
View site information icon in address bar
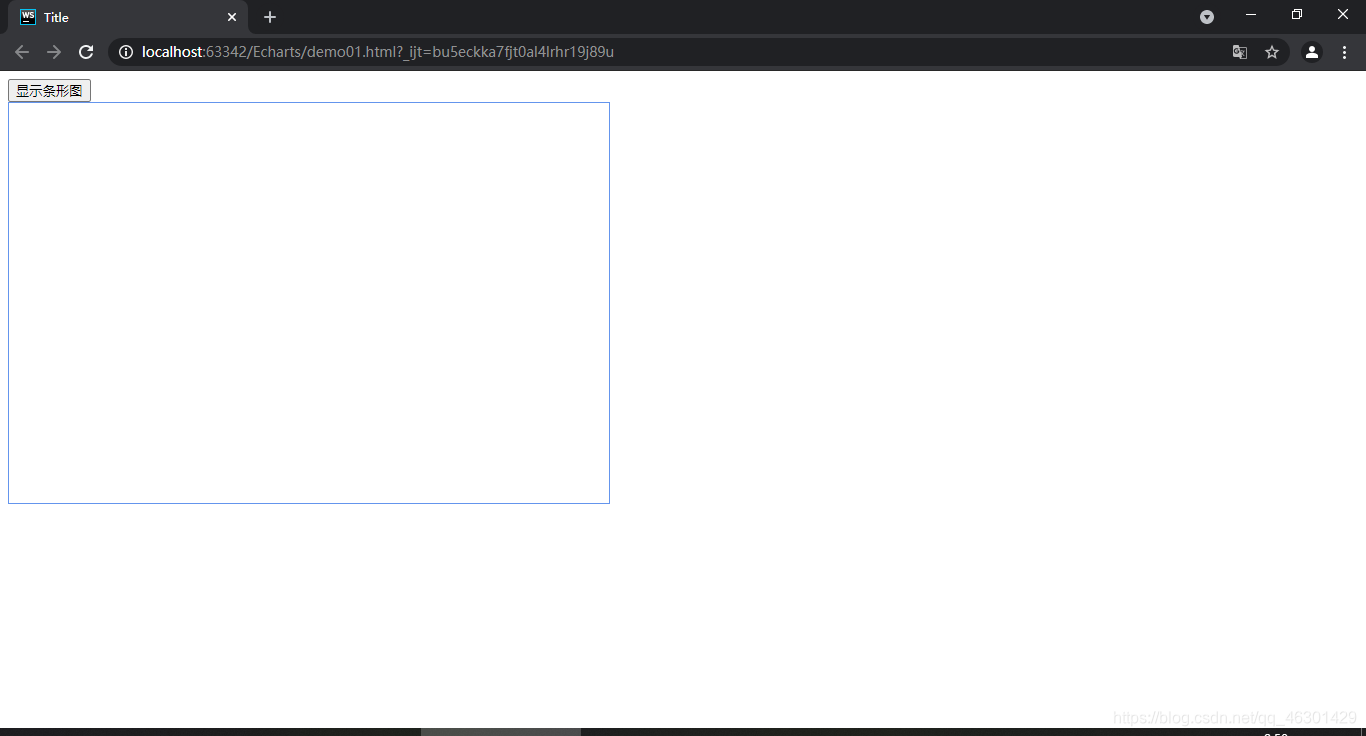coord(126,52)
